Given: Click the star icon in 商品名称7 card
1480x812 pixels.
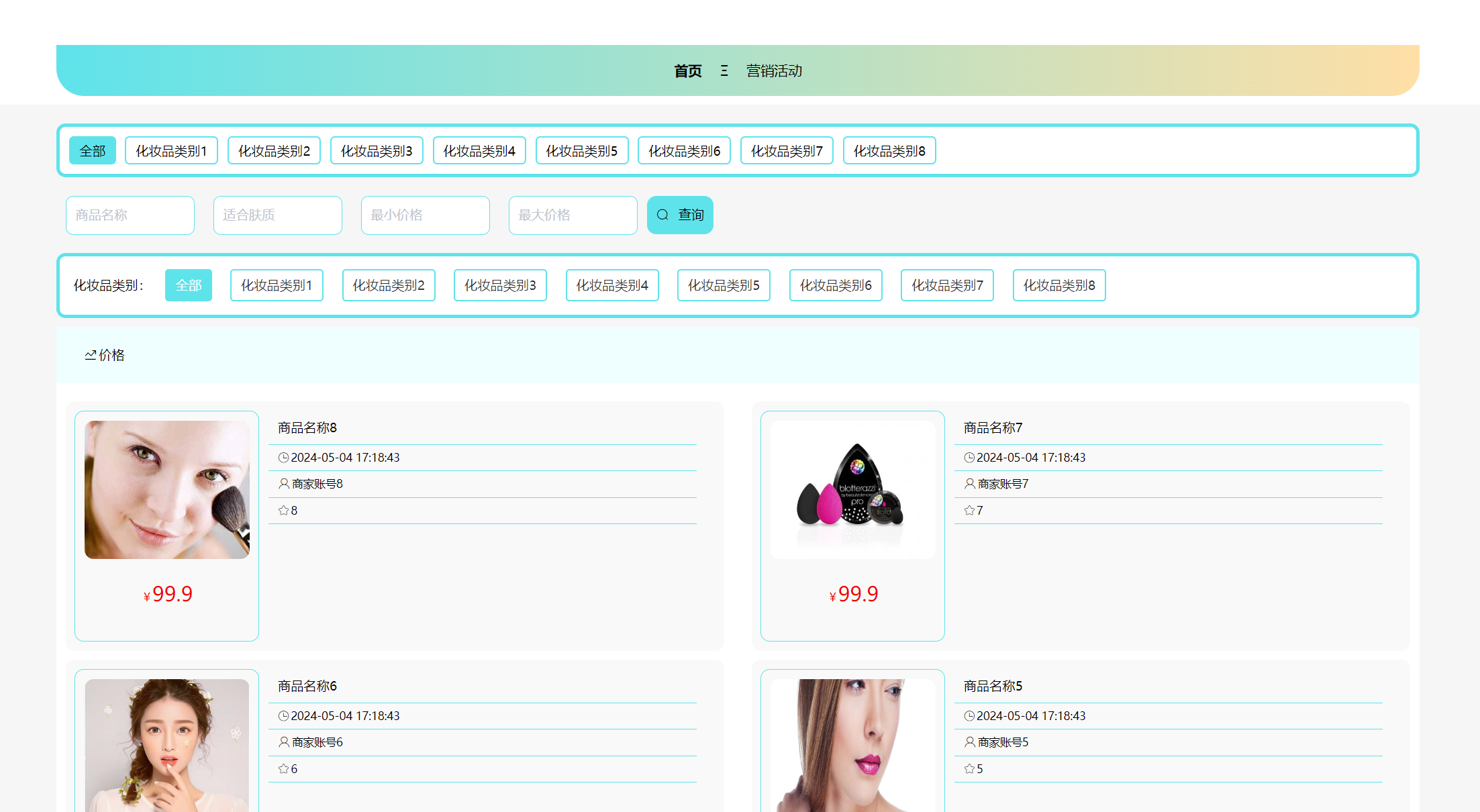Looking at the screenshot, I should [x=970, y=511].
